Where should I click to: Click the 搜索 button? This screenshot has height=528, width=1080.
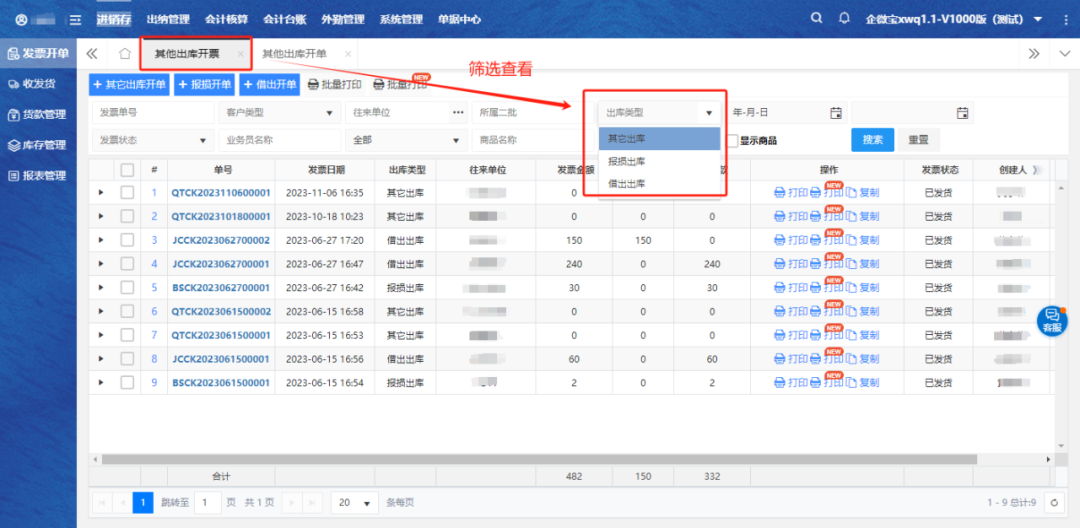(873, 140)
